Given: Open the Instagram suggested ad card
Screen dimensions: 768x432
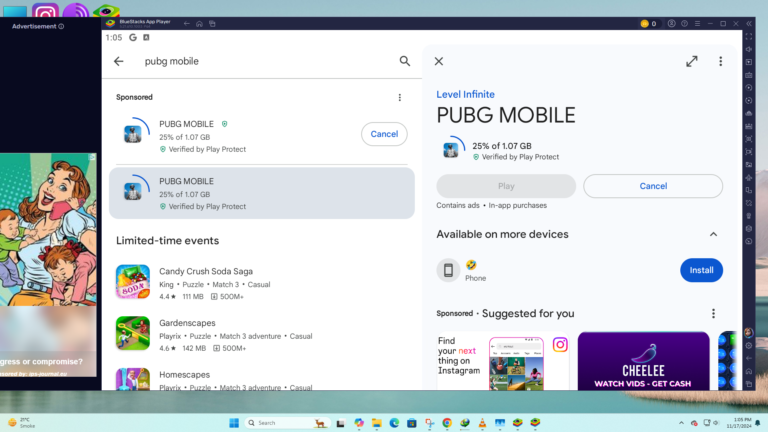Looking at the screenshot, I should 503,361.
